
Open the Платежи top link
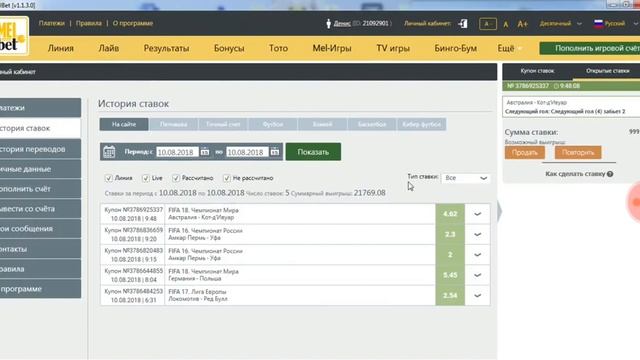(x=51, y=23)
